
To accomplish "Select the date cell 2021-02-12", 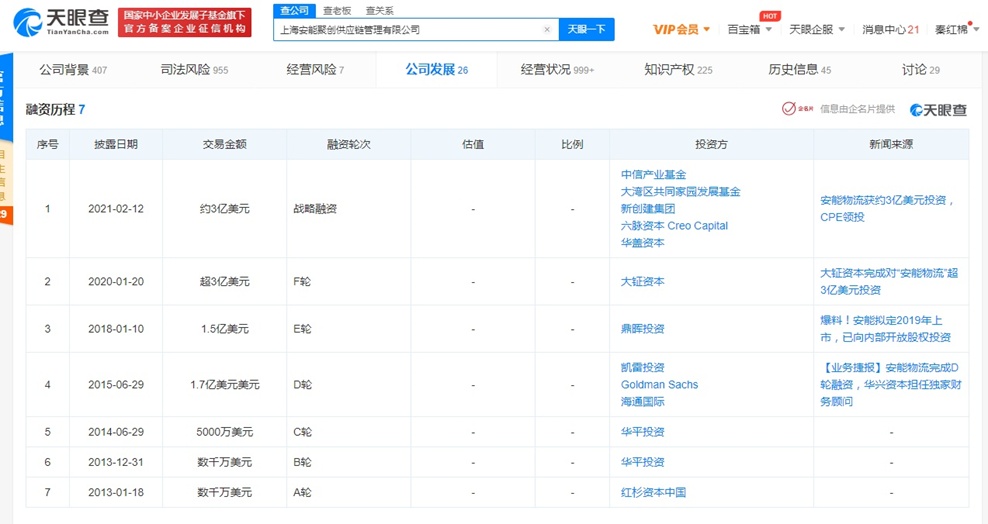I will click(116, 208).
